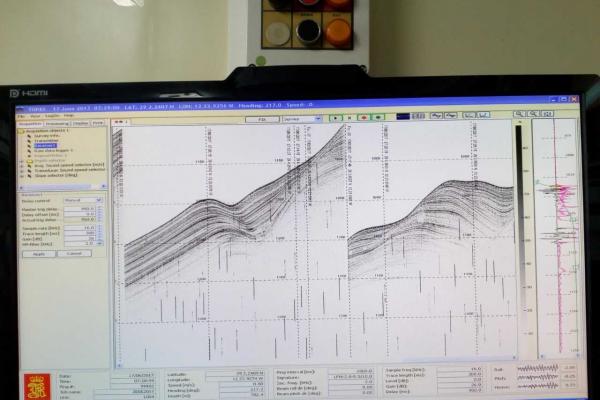This screenshot has width=600, height=400.
Task: Switch to the Display tab
Action: point(81,123)
